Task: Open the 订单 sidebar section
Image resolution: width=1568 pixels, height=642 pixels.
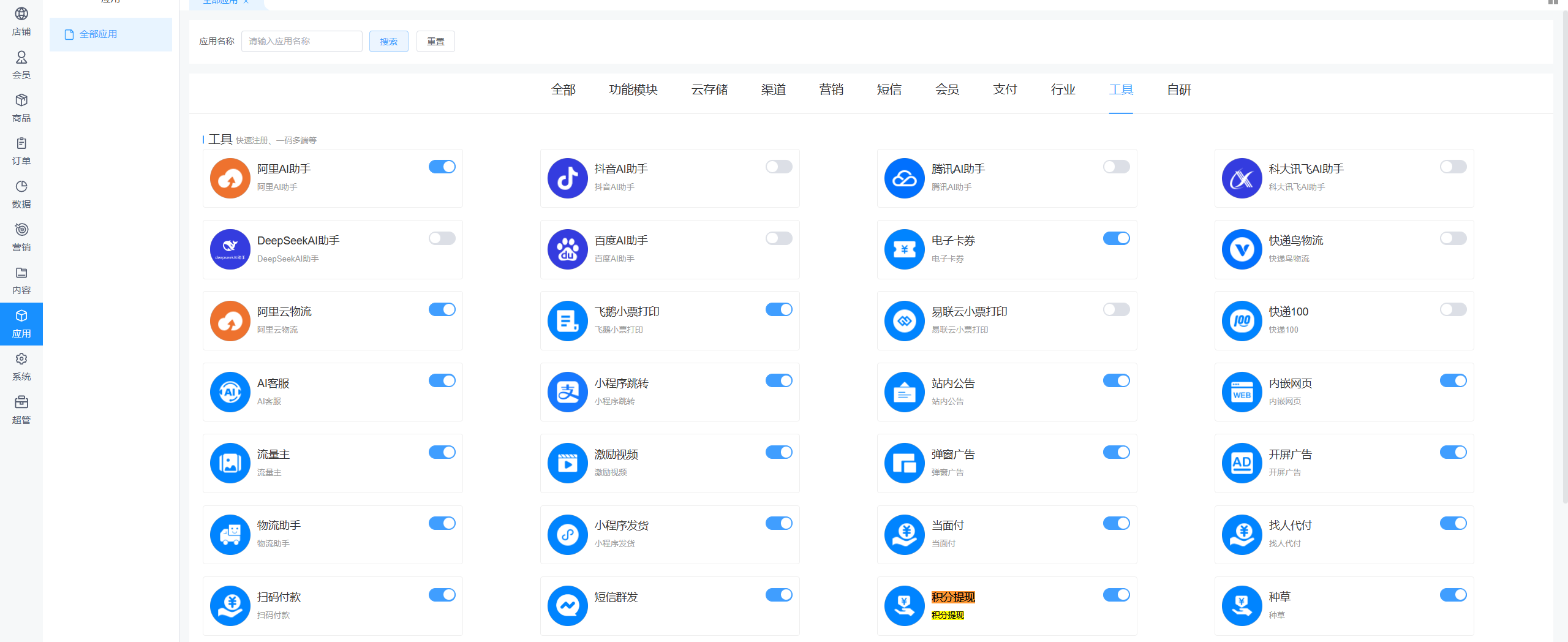Action: (21, 151)
